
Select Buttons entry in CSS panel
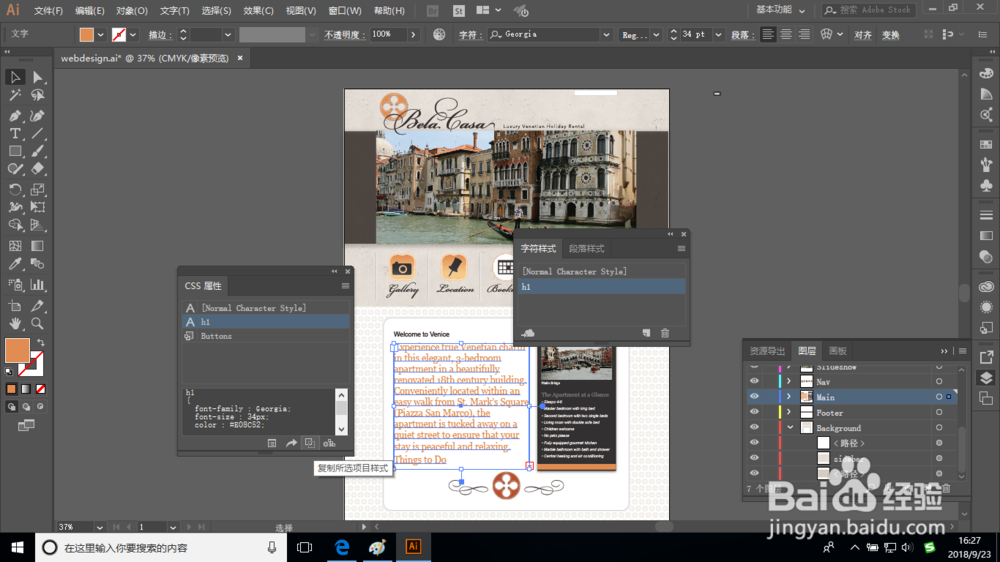[266, 336]
